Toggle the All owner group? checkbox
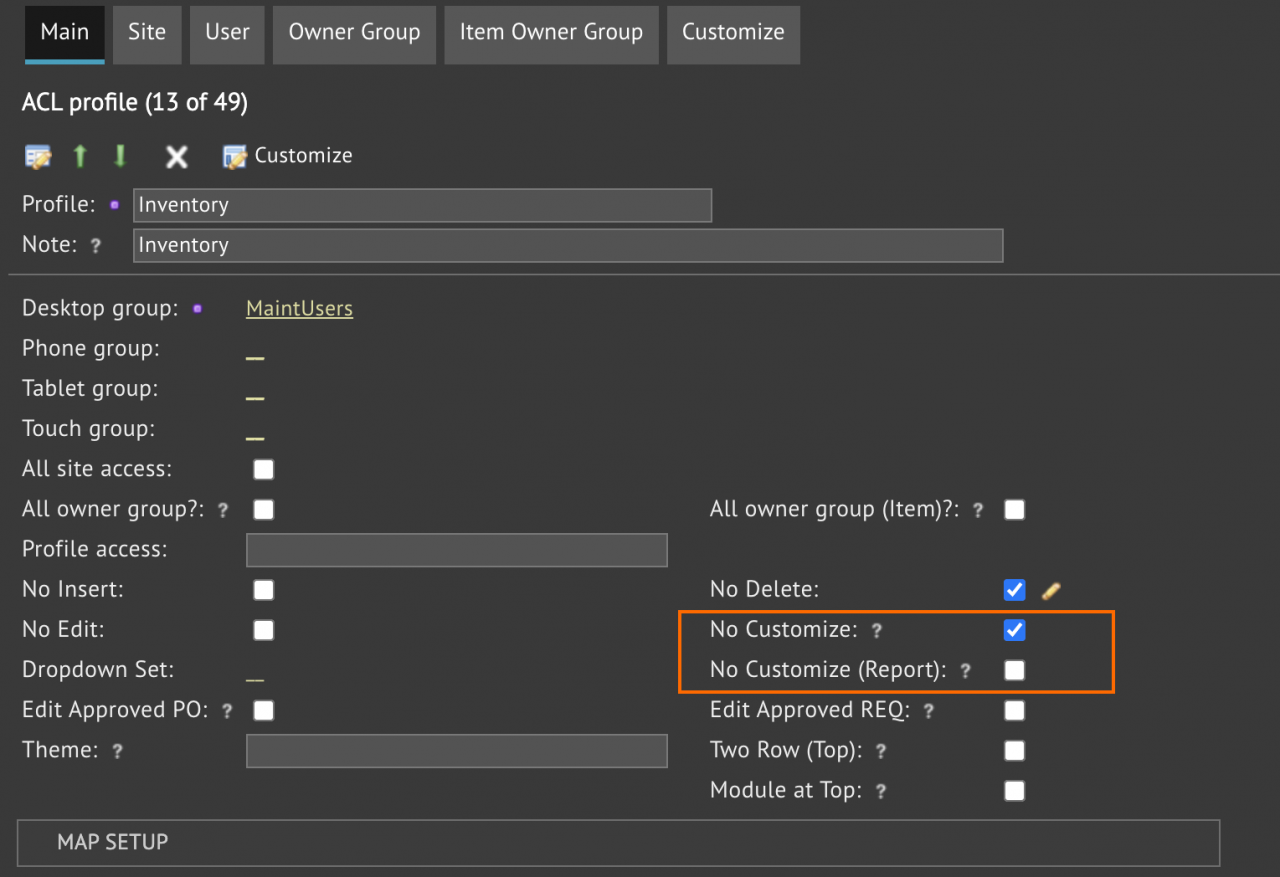Screen dimensions: 1280x877 point(264,510)
